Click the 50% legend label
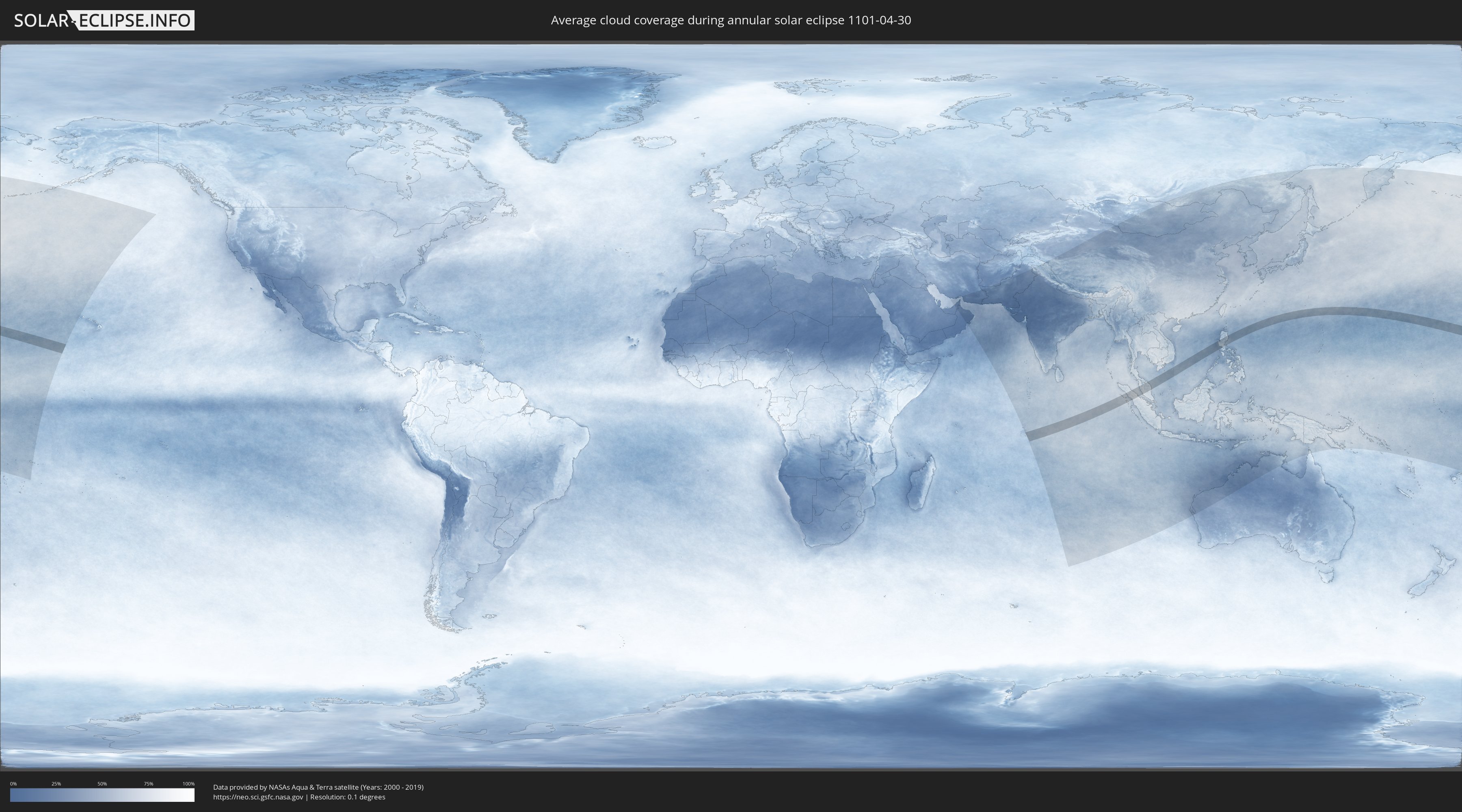The image size is (1462, 812). [x=102, y=784]
